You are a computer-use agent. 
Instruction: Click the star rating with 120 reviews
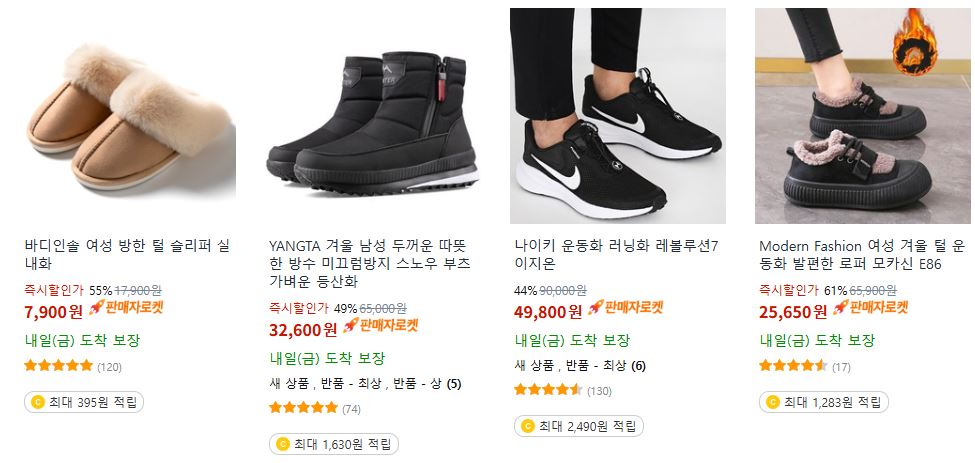tap(58, 365)
